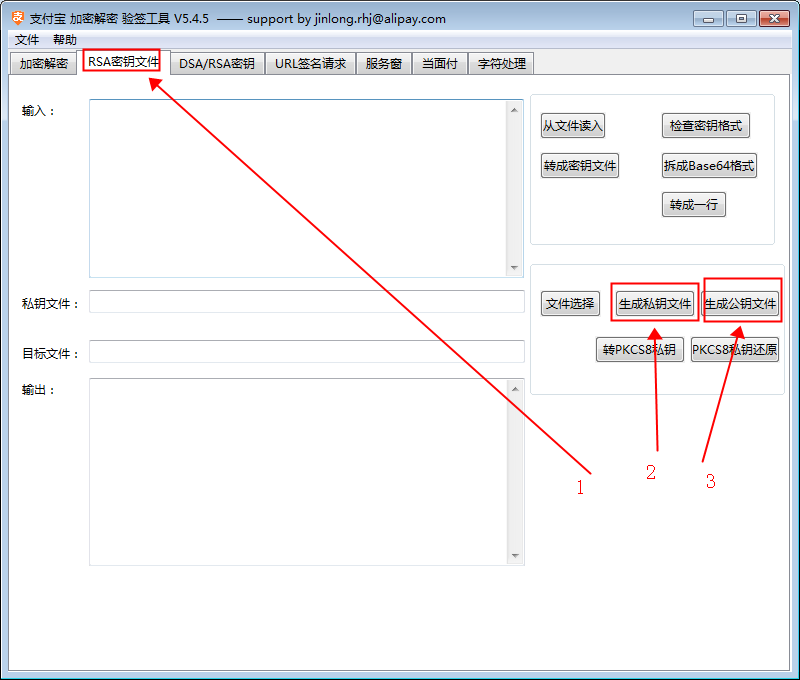The height and width of the screenshot is (680, 800).
Task: Click the 转PKCS8私钥 button
Action: (x=639, y=349)
